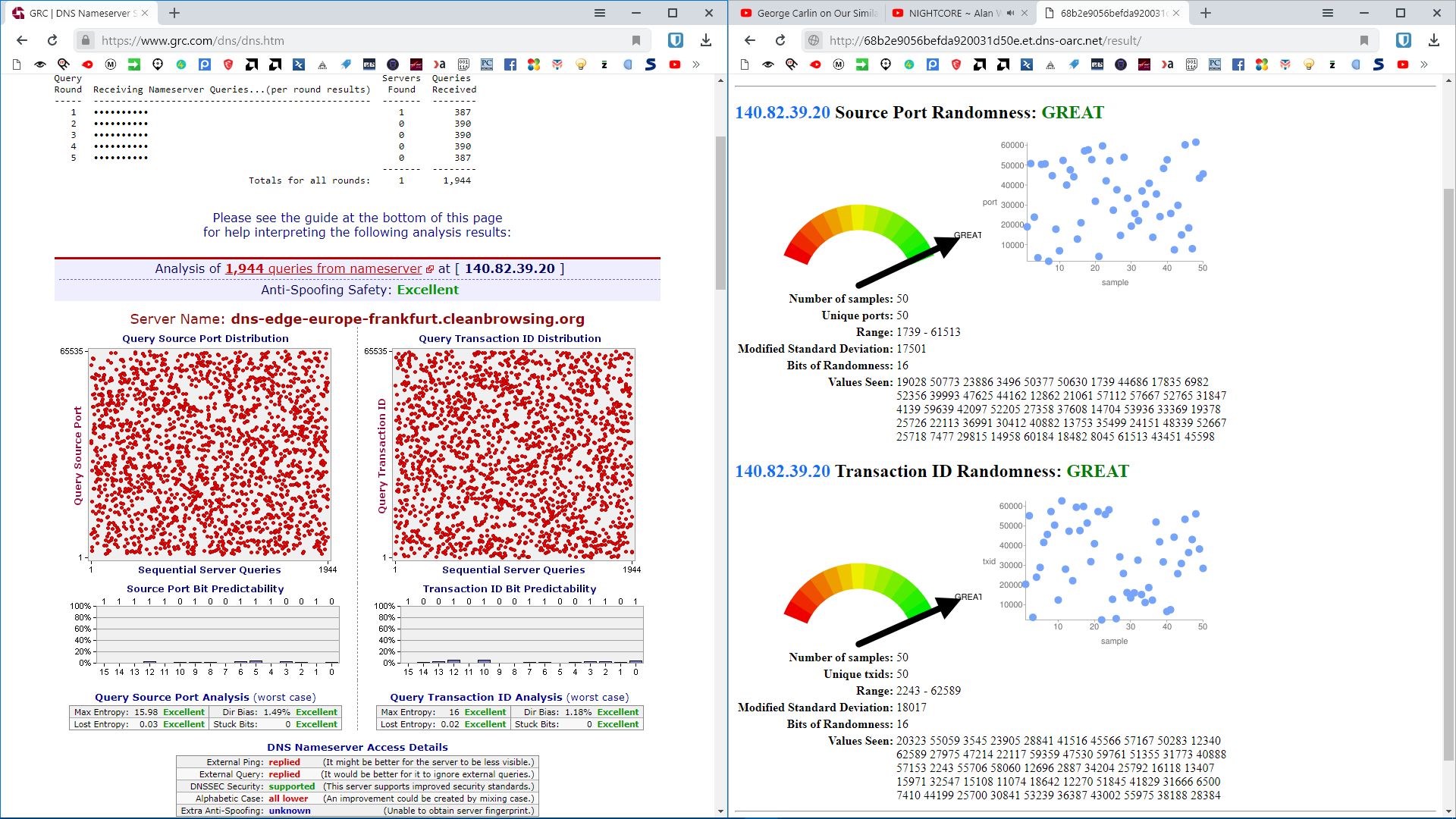Viewport: 1456px width, 819px height.
Task: Open the right browser's main menu
Action: pos(1328,13)
